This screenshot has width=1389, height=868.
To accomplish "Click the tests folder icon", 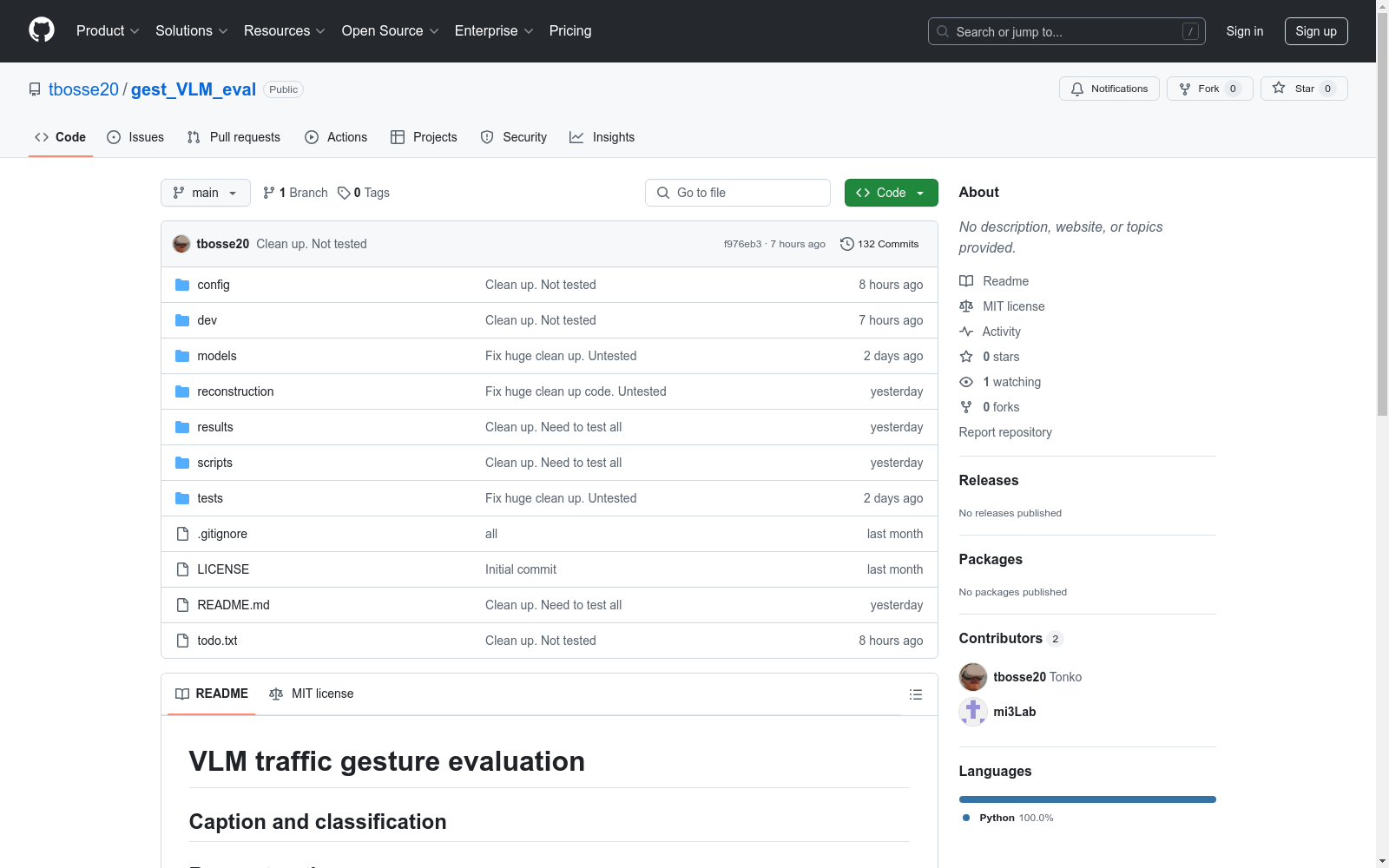I will pyautogui.click(x=182, y=498).
